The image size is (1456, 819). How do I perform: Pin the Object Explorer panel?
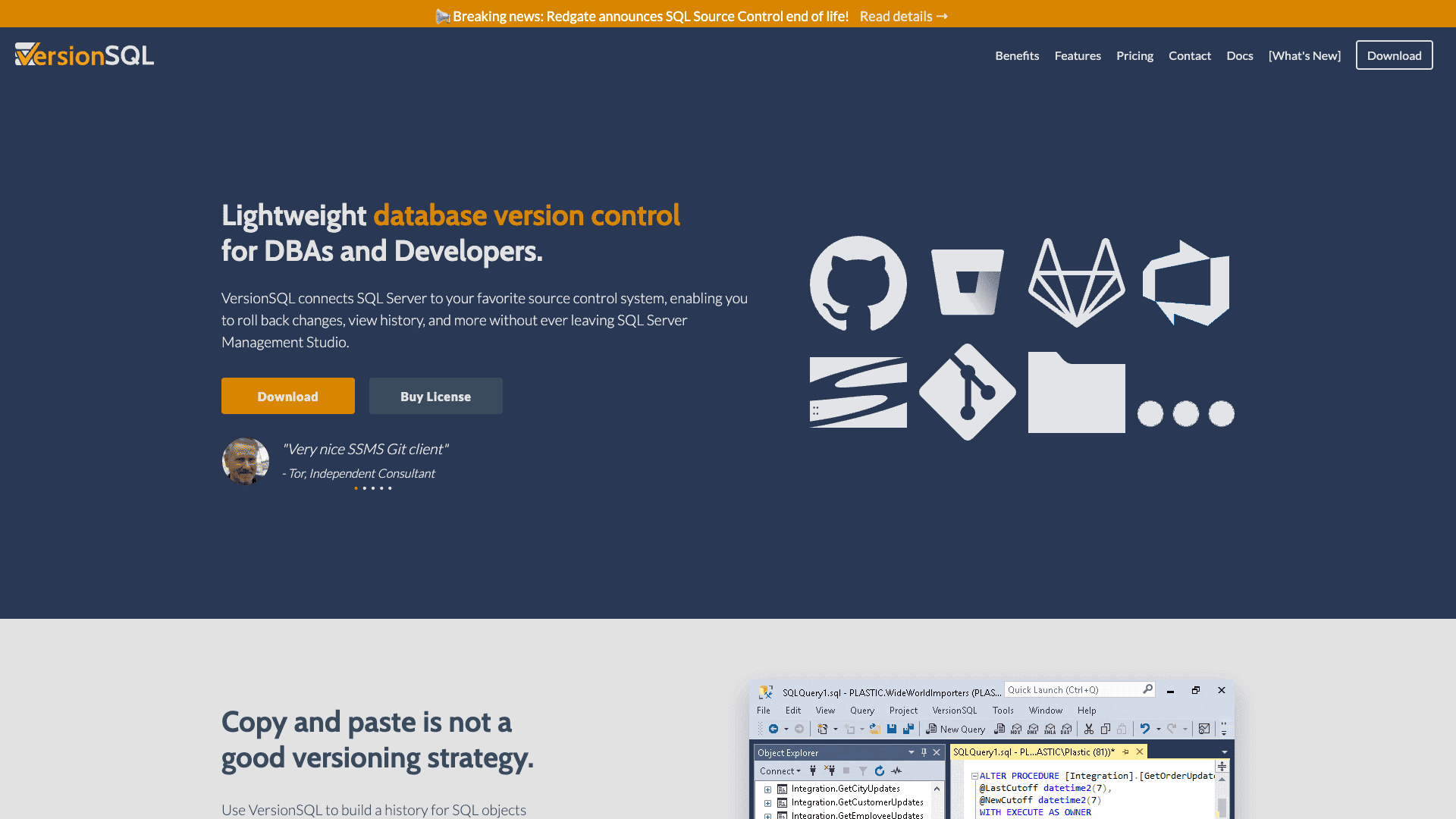click(924, 752)
